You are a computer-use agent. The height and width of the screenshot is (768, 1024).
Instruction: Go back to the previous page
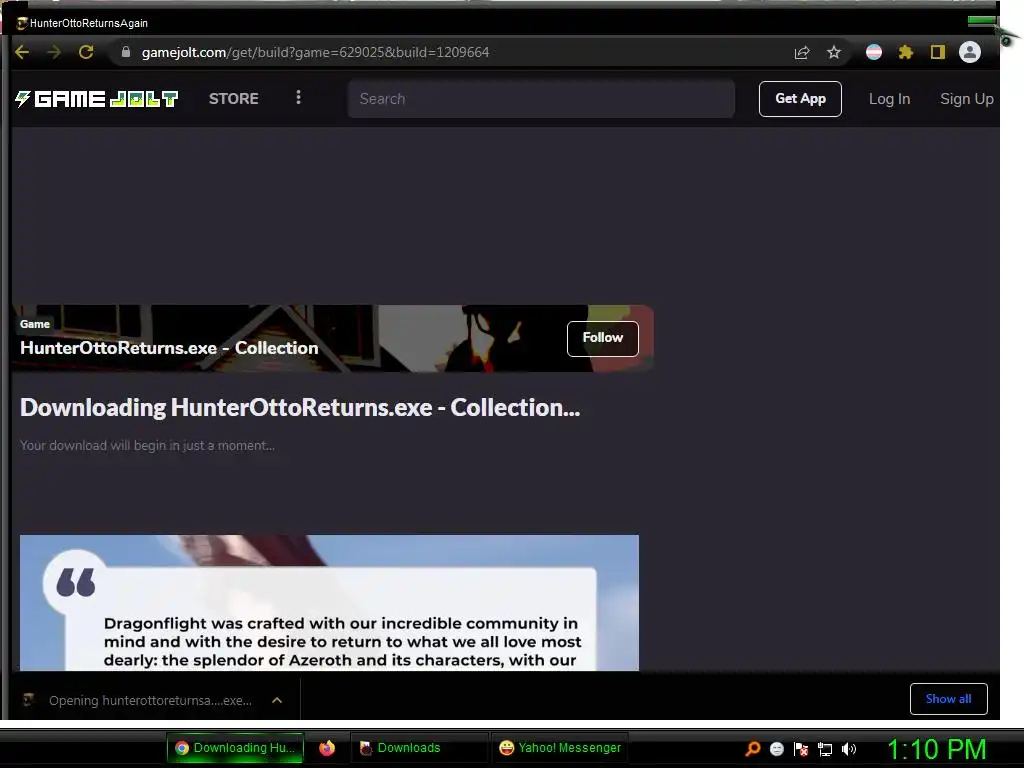point(22,52)
